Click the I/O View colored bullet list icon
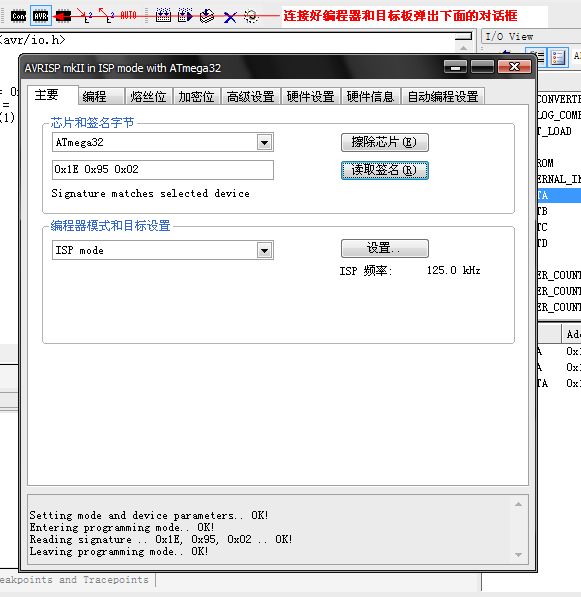Screen dimensions: 581x597 point(558,57)
